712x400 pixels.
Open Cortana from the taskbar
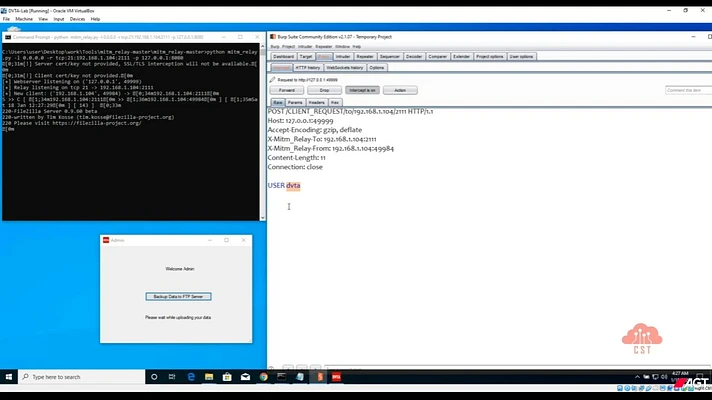tap(154, 377)
